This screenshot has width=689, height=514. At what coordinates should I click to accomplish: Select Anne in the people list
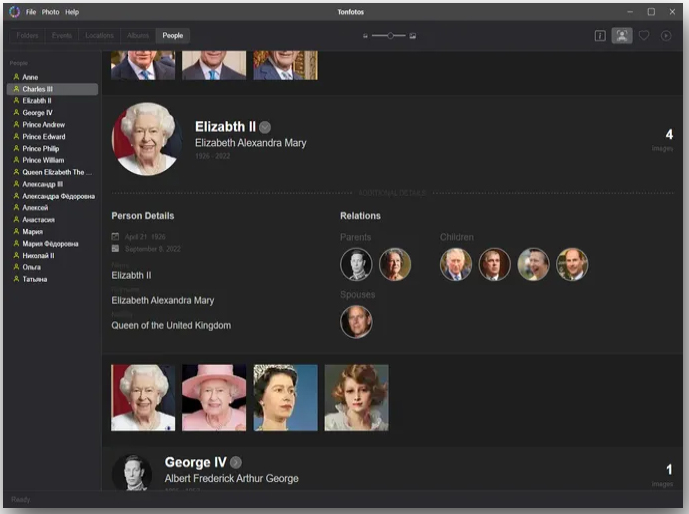pos(52,77)
